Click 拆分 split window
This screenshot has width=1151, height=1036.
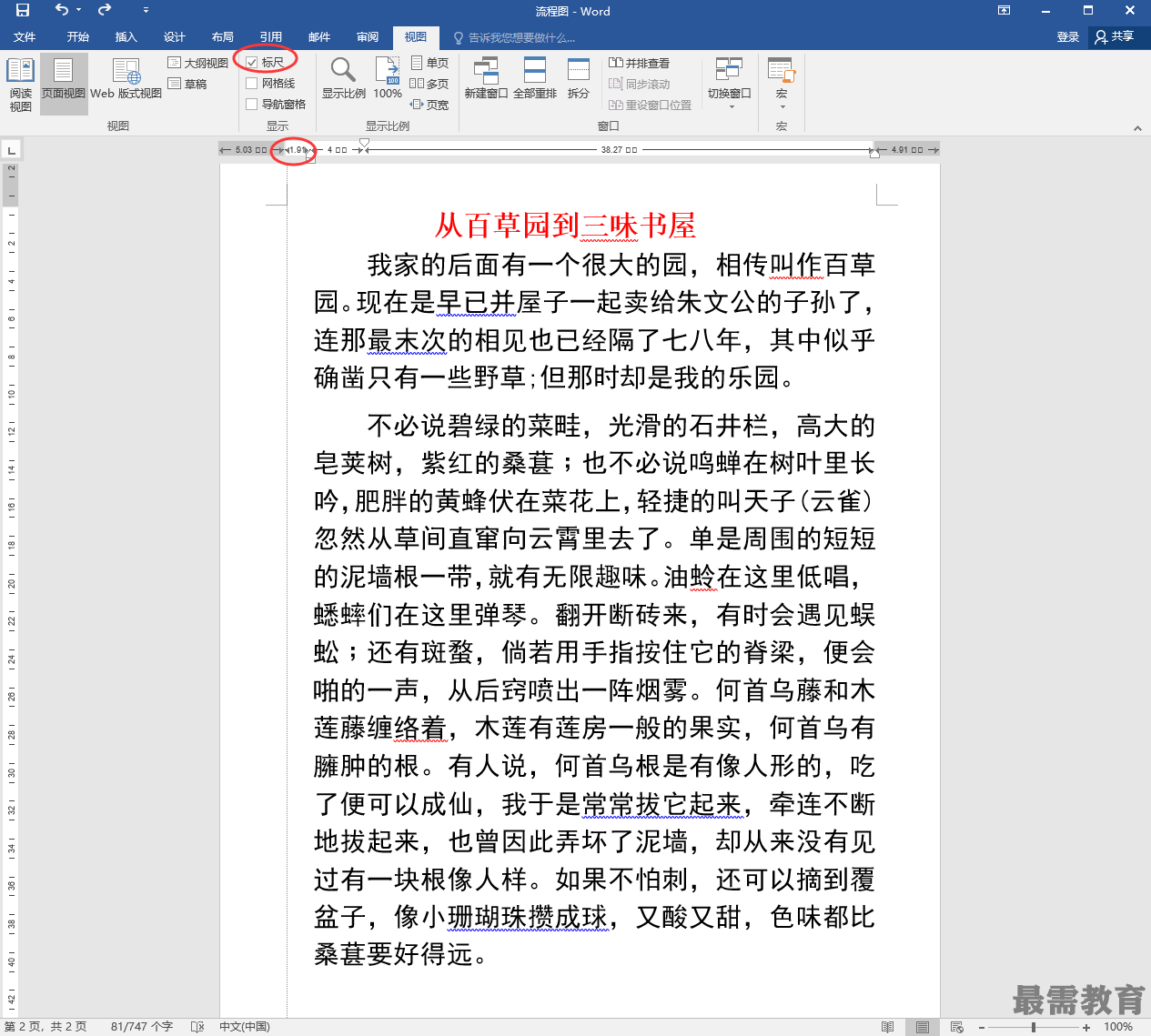pyautogui.click(x=579, y=79)
